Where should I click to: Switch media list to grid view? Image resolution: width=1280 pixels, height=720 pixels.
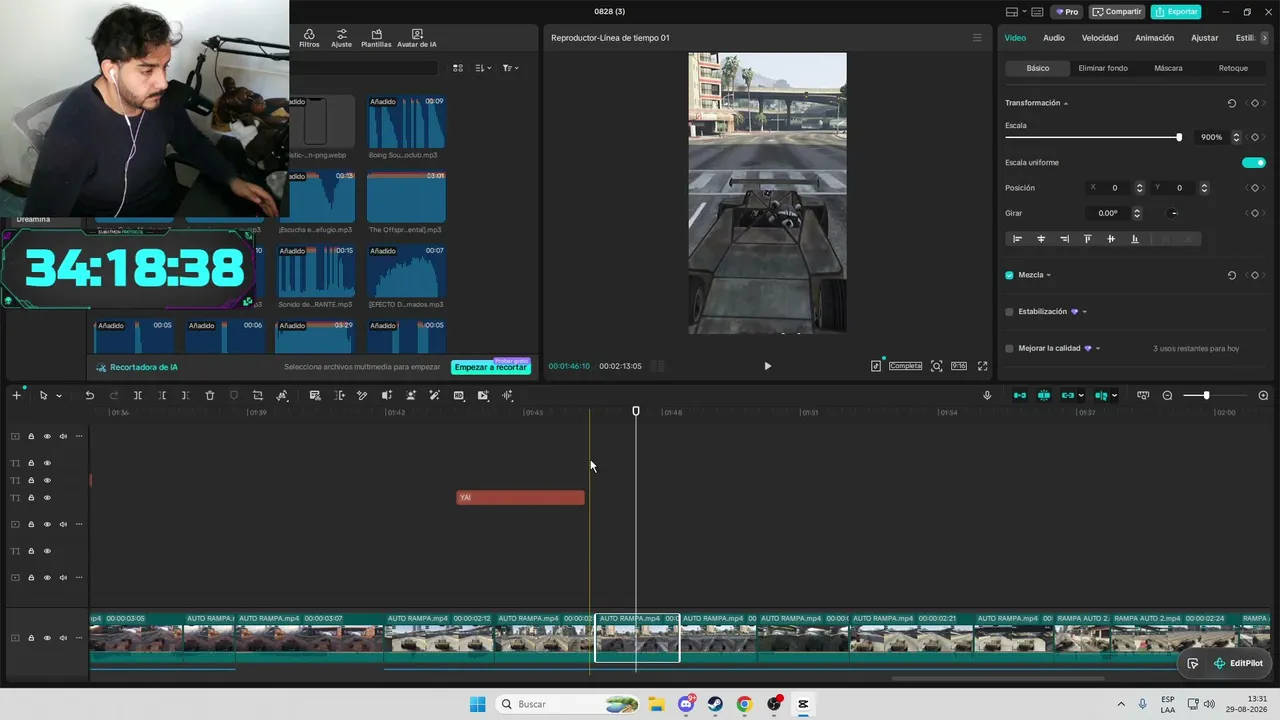click(x=458, y=68)
